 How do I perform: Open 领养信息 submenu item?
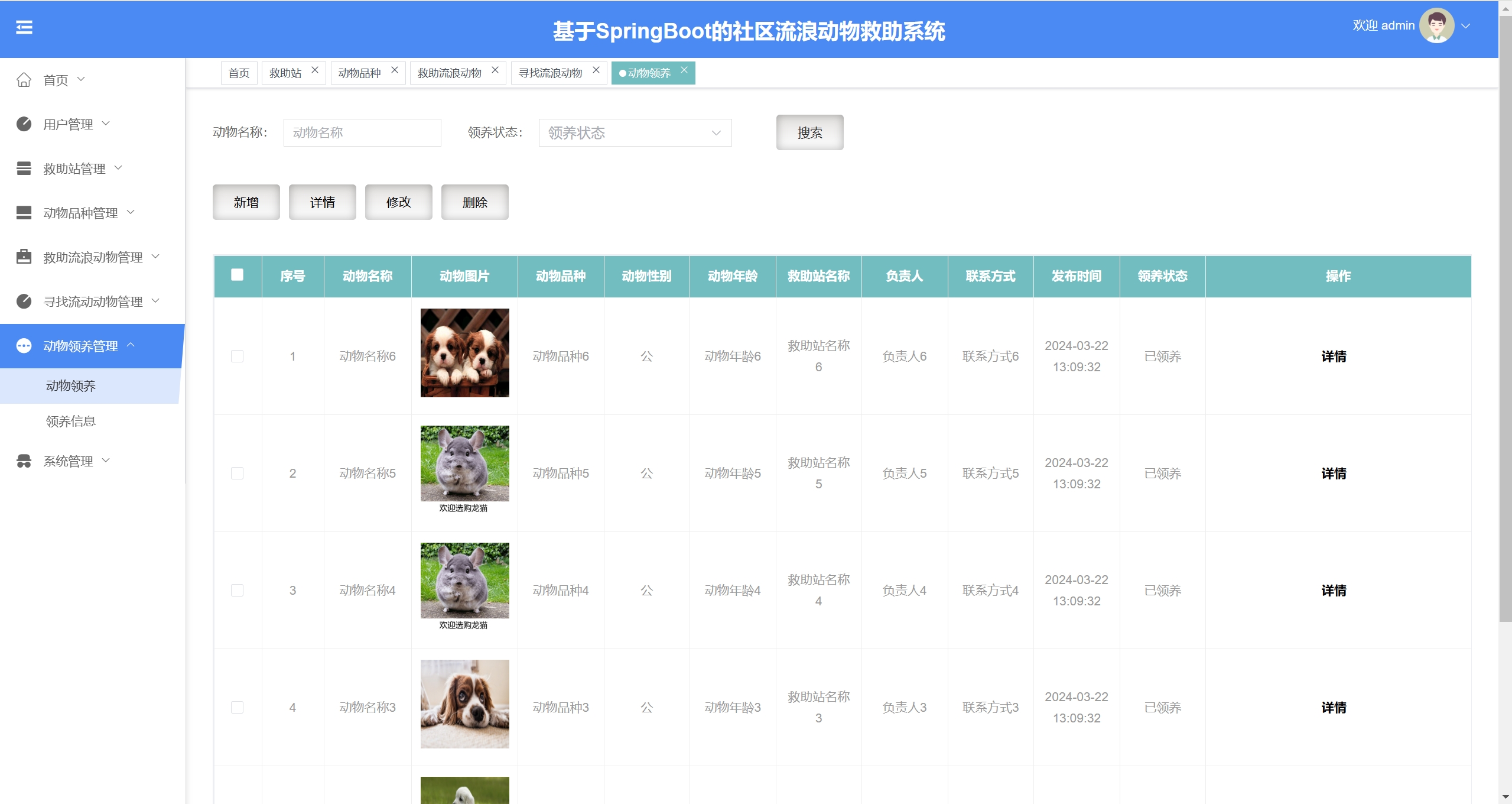(90, 422)
